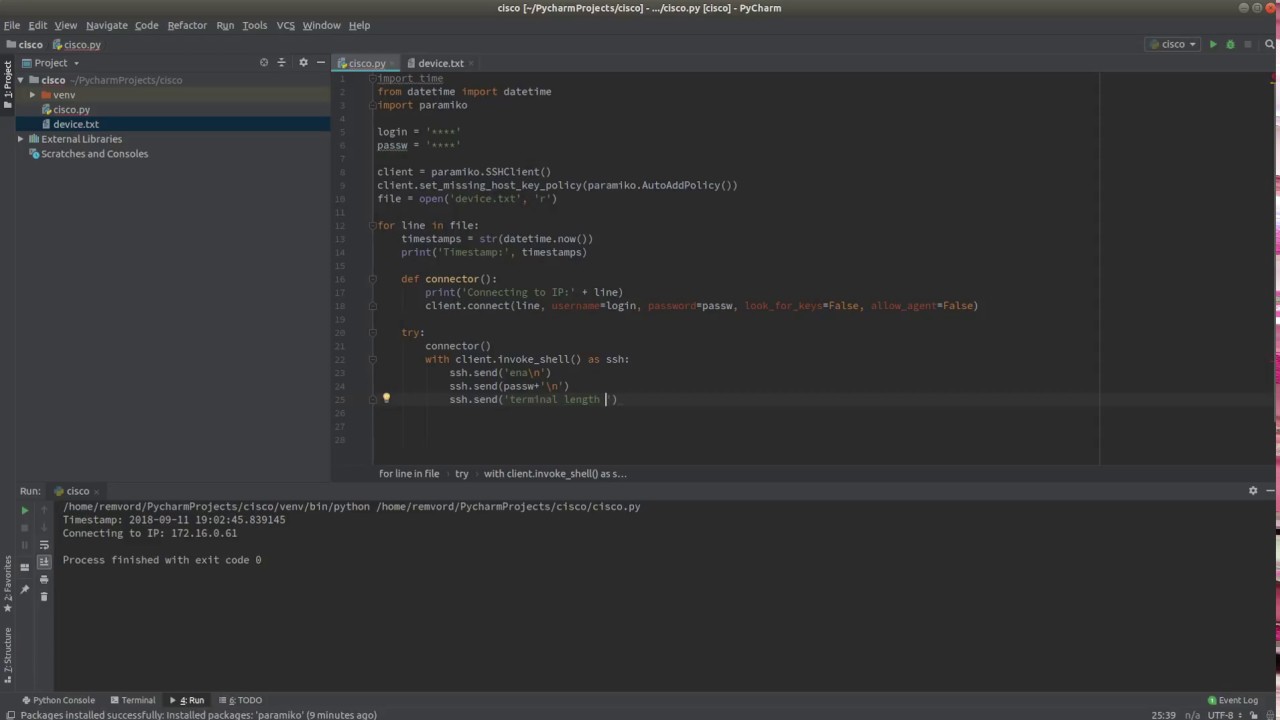Click the stop button in the top toolbar
1280x720 pixels.
pyautogui.click(x=1247, y=44)
